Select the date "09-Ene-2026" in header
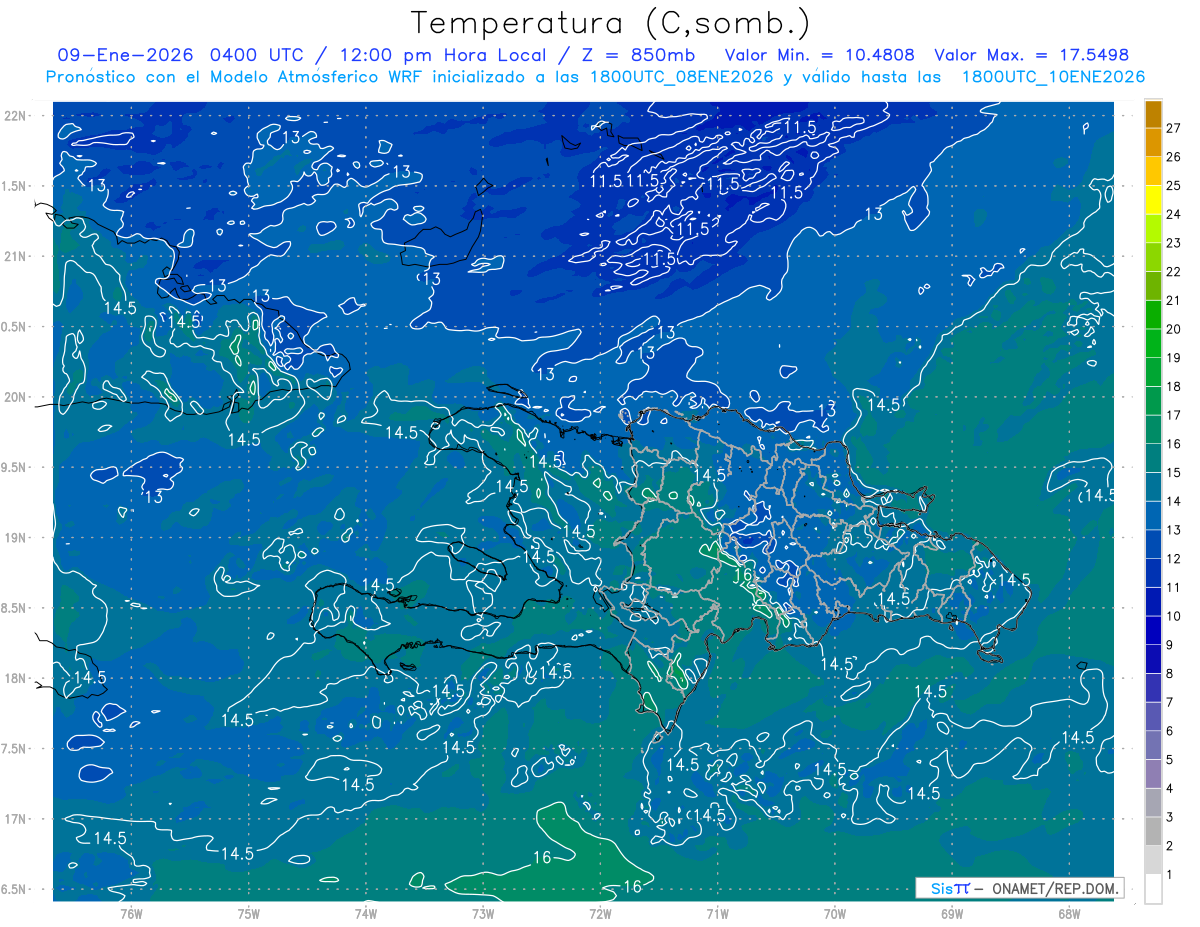 pos(125,55)
